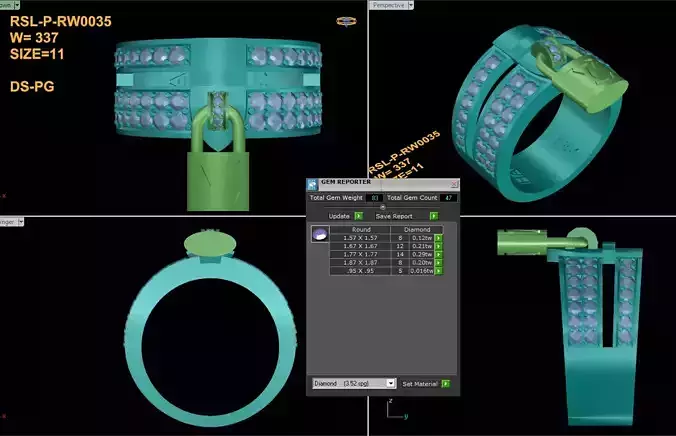Click the SIZE=11 text label
Image resolution: width=676 pixels, height=436 pixels.
pyautogui.click(x=37, y=54)
